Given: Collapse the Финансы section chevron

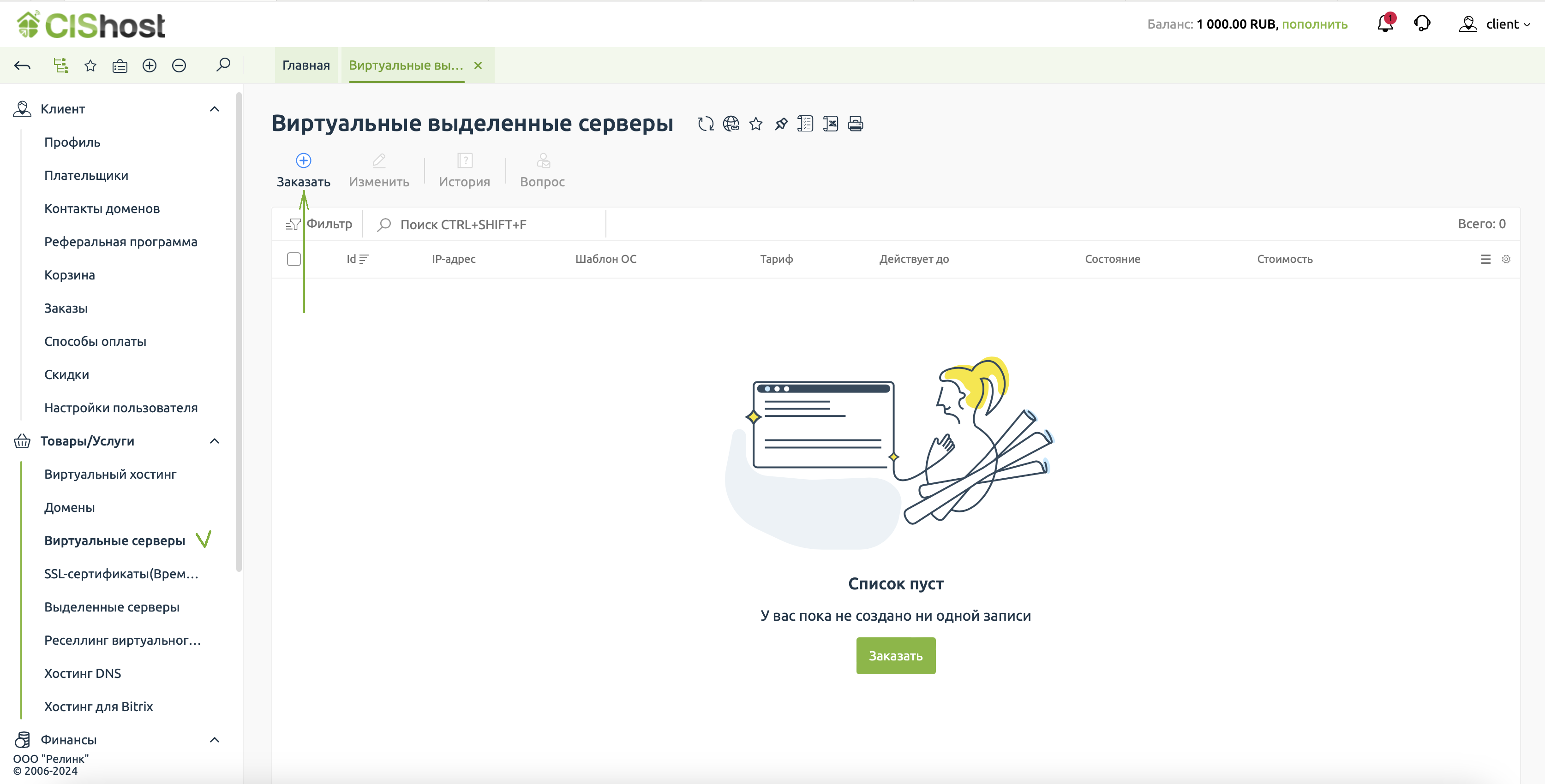Looking at the screenshot, I should (214, 740).
